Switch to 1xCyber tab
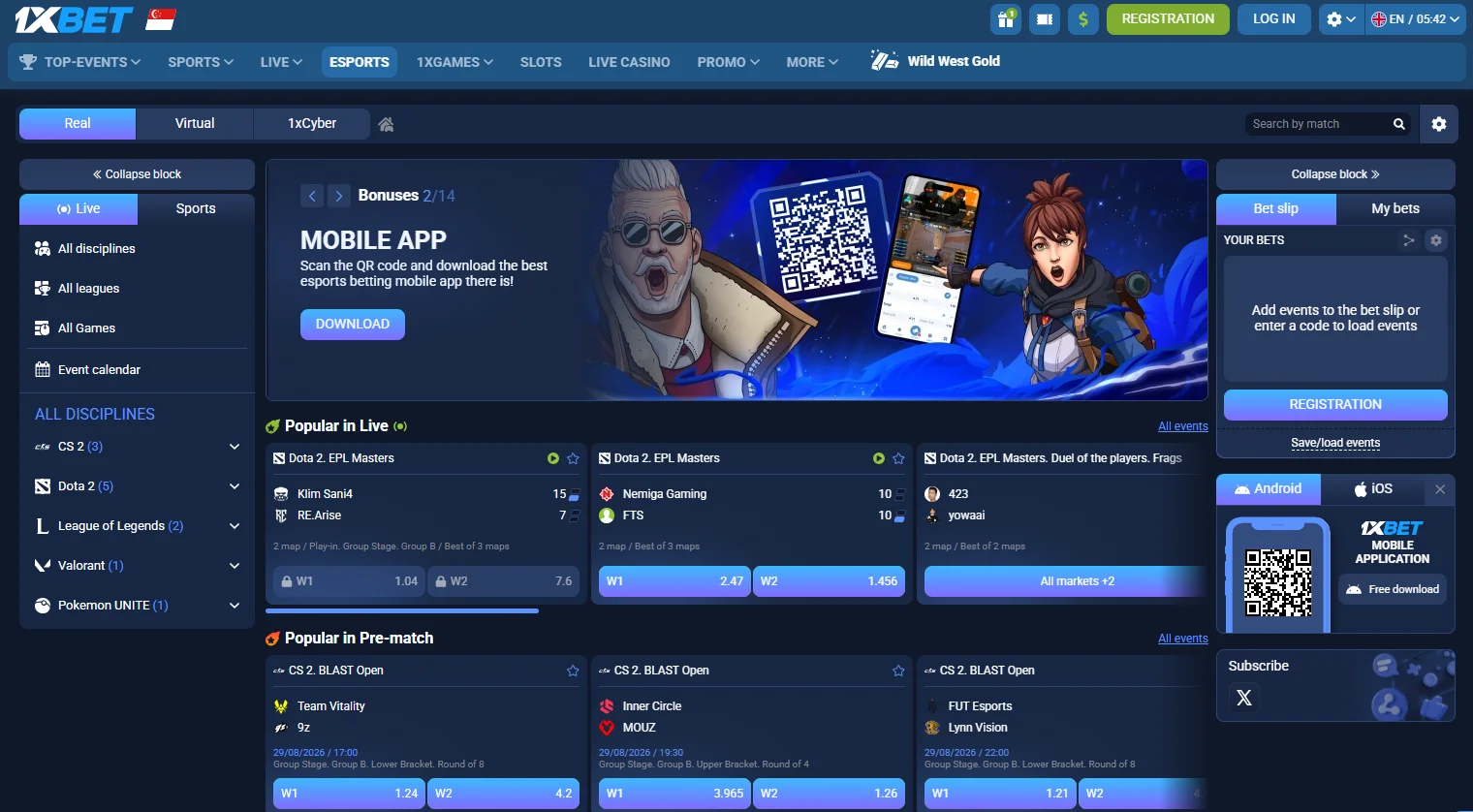Viewport: 1473px width, 812px height. tap(312, 124)
